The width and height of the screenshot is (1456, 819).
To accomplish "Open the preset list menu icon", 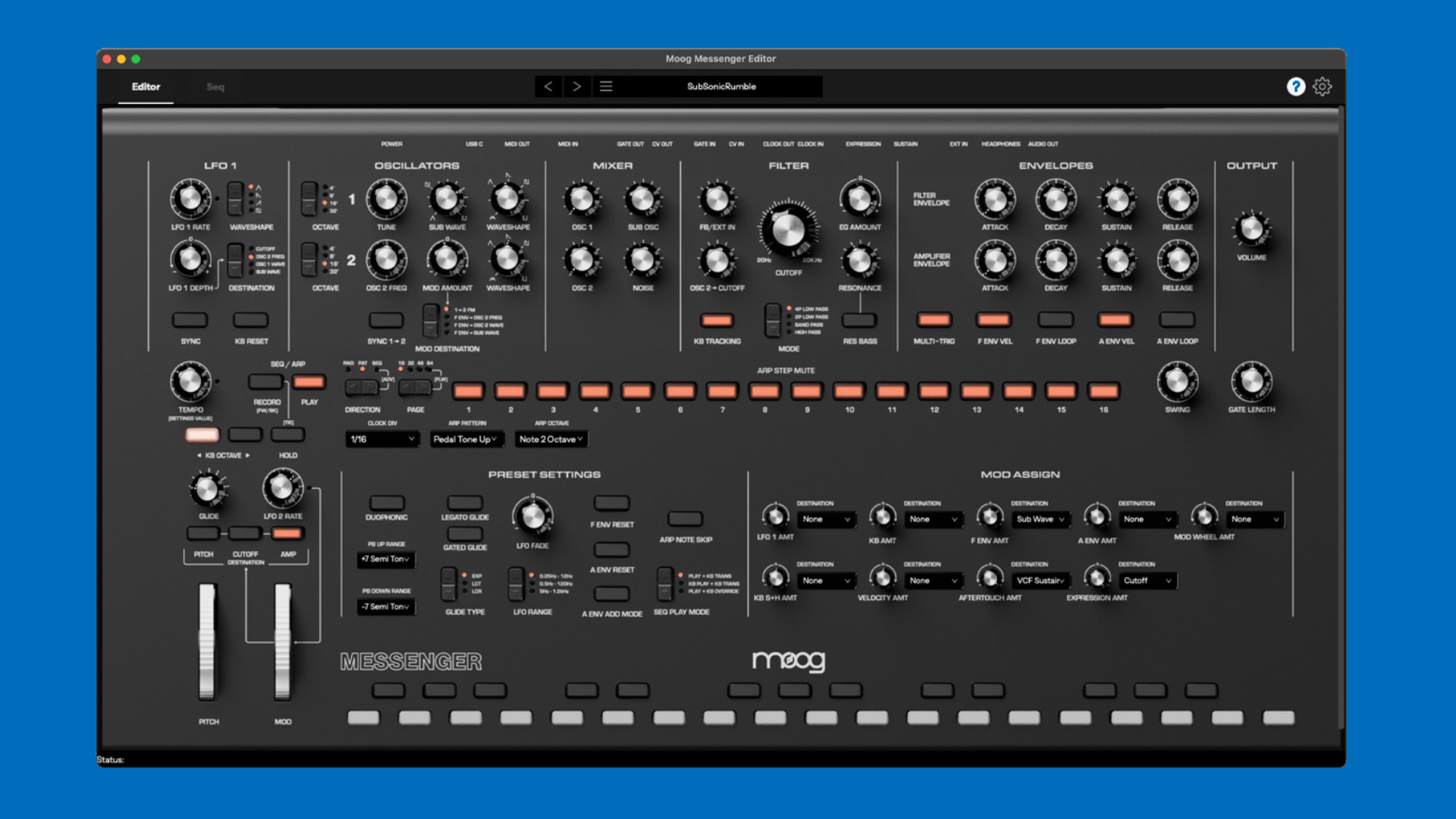I will 606,86.
